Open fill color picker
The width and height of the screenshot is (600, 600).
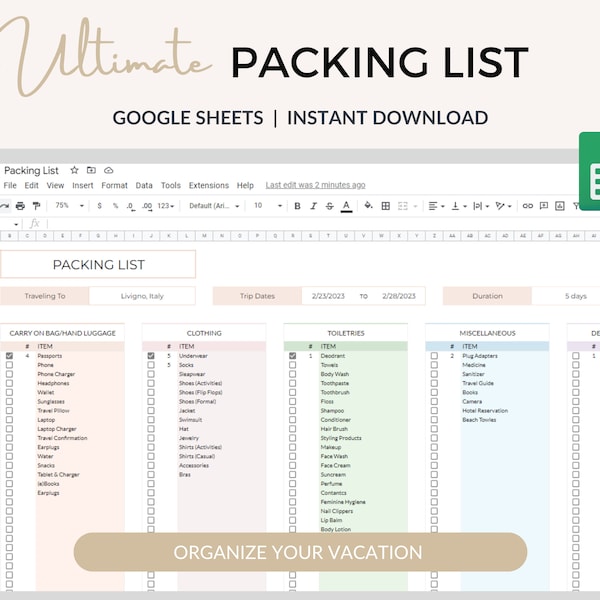[368, 205]
